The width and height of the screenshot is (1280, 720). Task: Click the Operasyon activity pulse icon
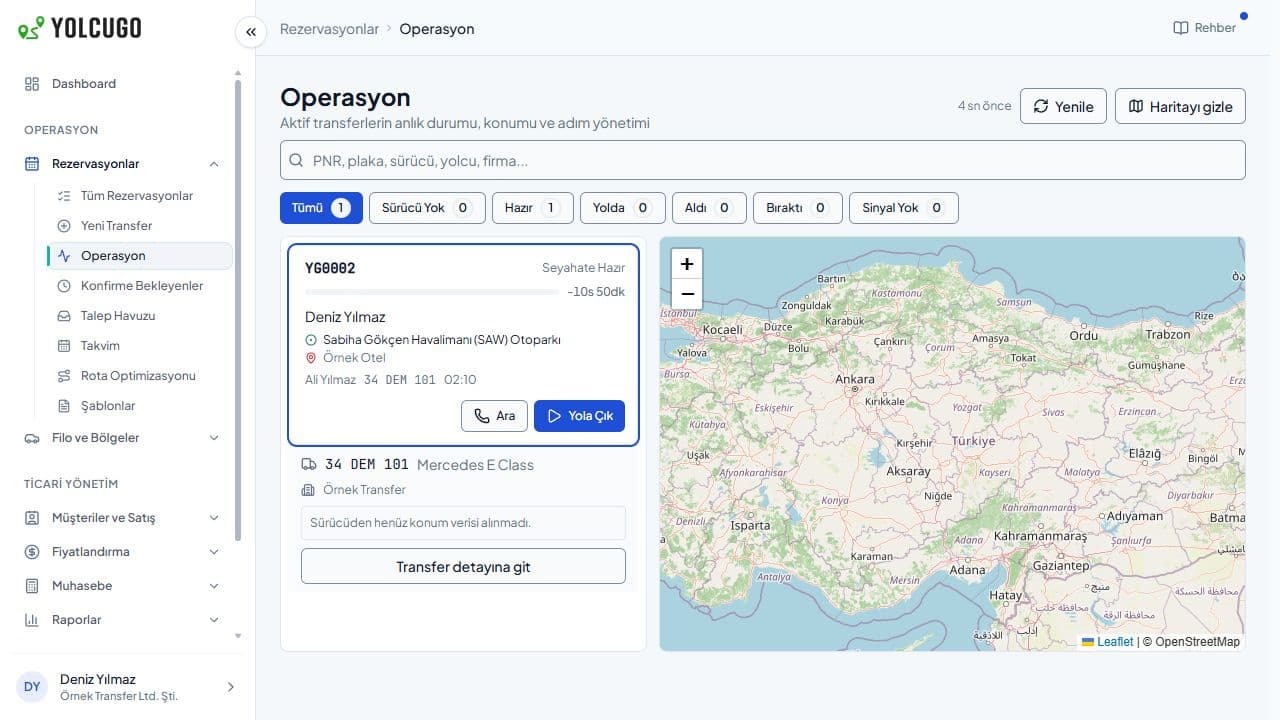[x=64, y=256]
